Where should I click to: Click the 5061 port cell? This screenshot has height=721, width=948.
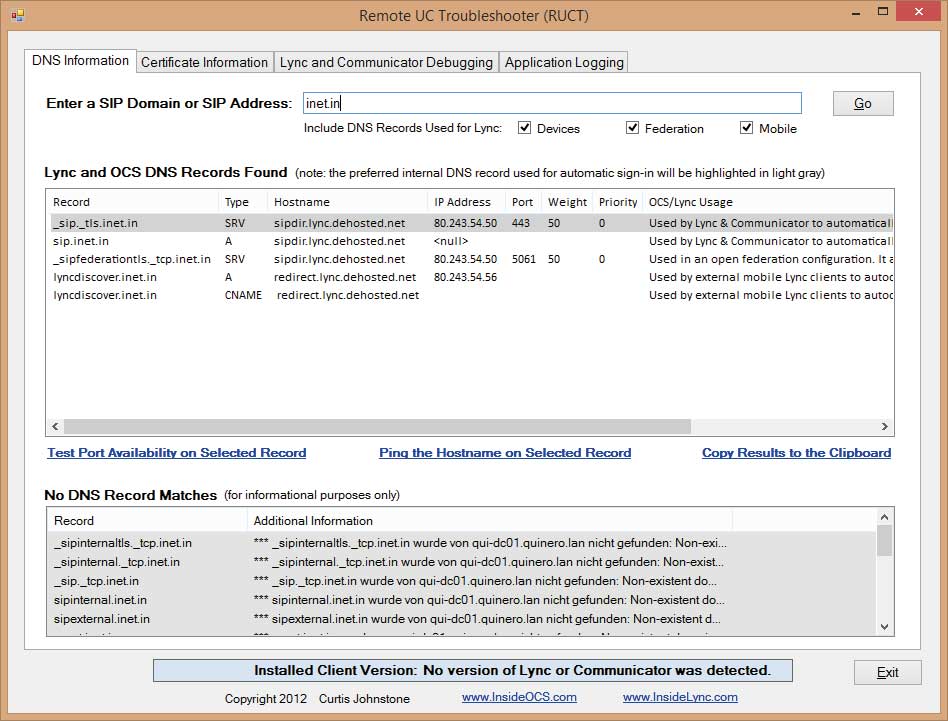pos(523,259)
